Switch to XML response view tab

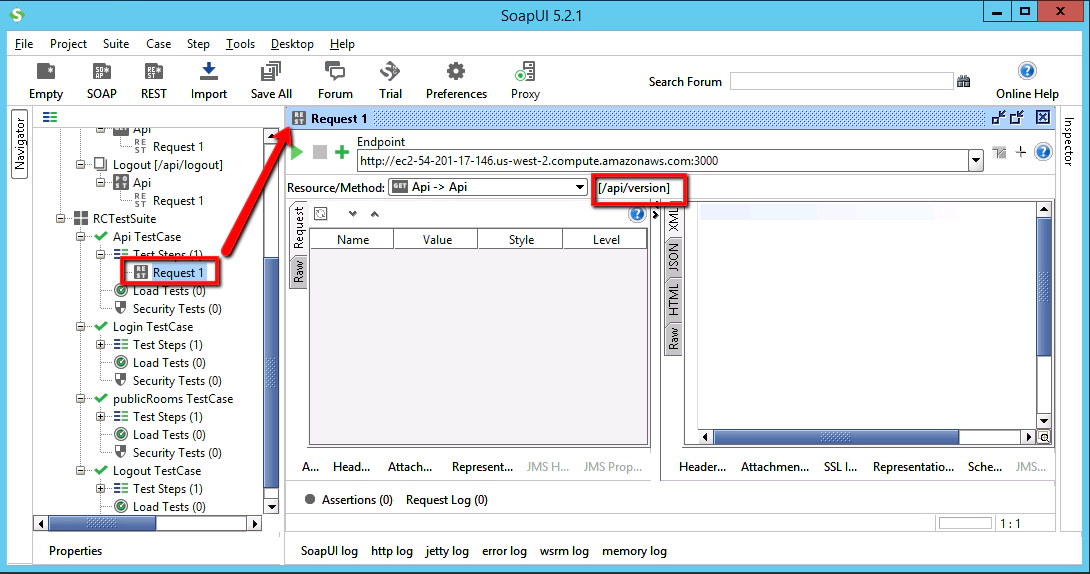coord(673,220)
